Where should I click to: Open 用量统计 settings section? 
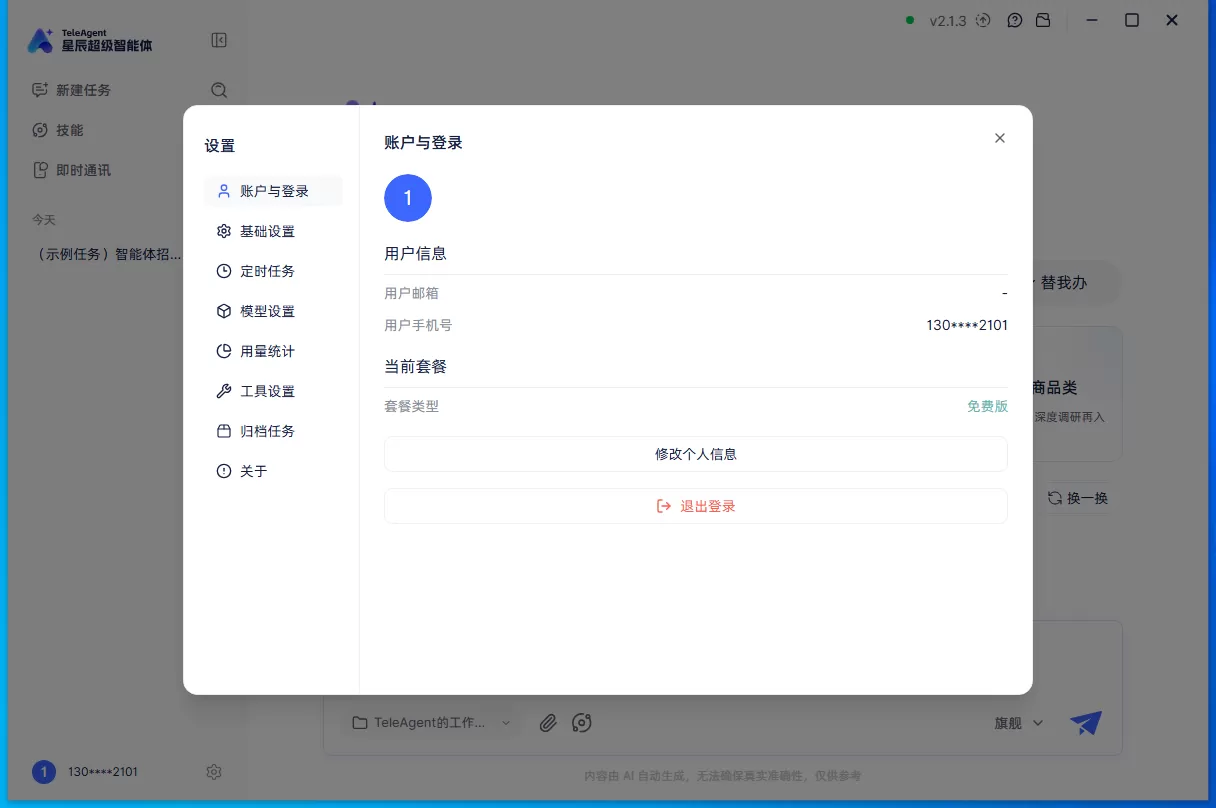click(273, 351)
